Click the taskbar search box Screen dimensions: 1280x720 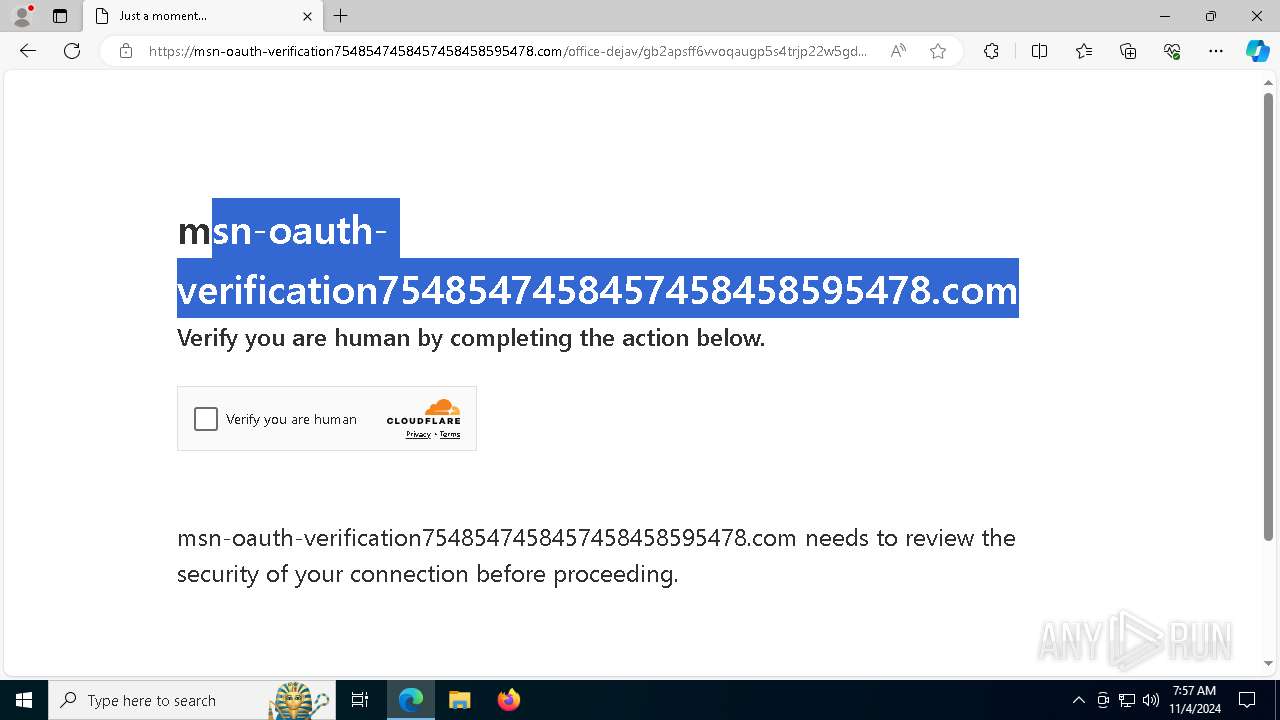coord(190,700)
